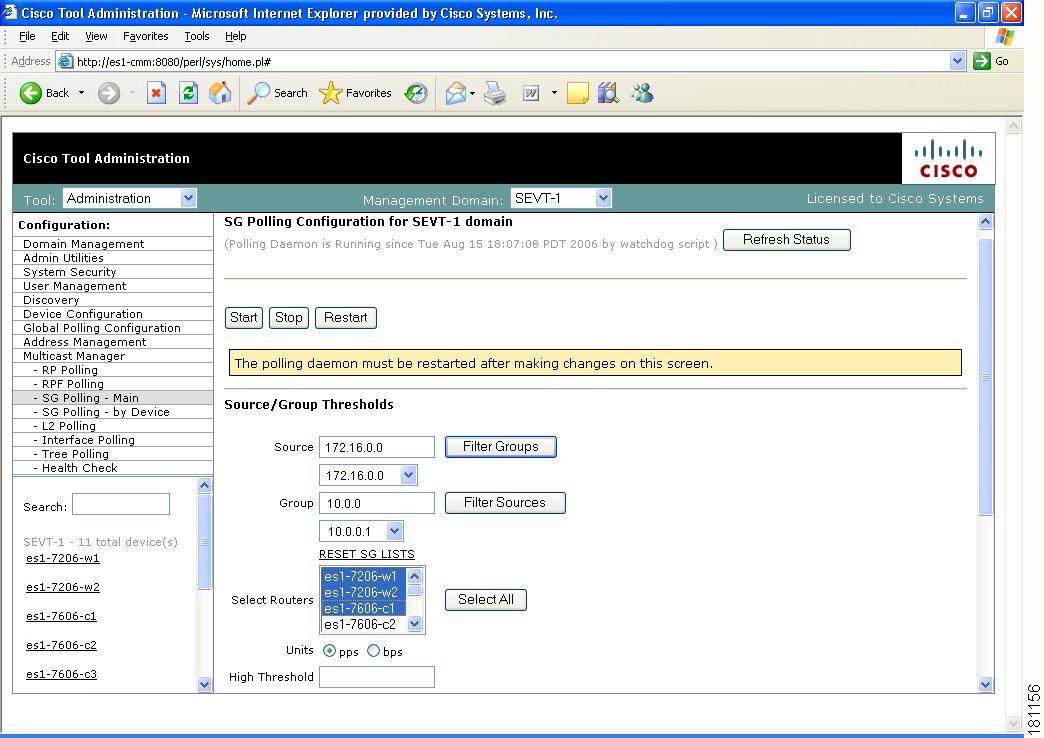Select the bps units radio button
The height and width of the screenshot is (738, 1044).
pyautogui.click(x=374, y=651)
